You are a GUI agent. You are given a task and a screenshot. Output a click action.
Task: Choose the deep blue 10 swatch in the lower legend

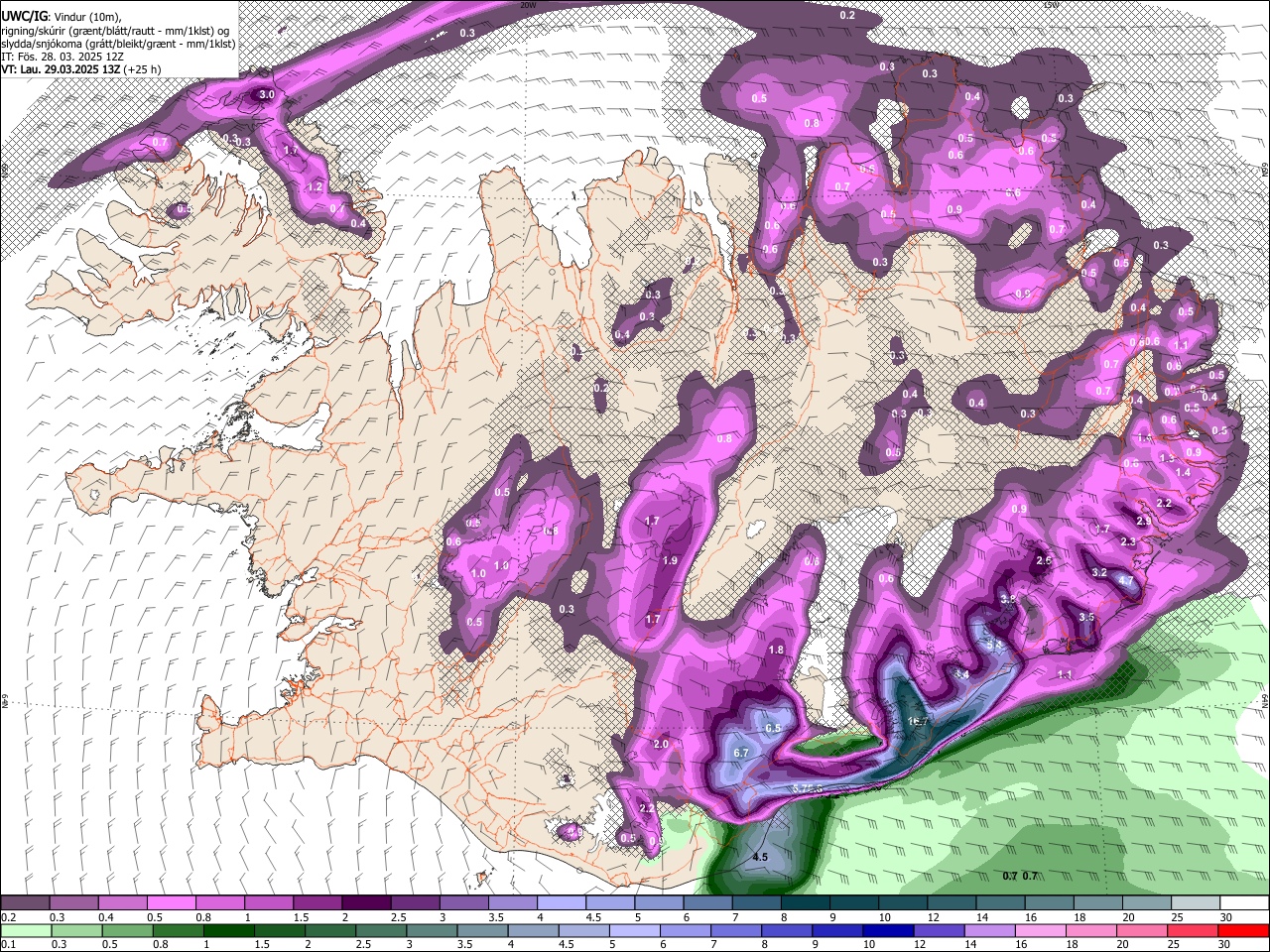click(888, 930)
